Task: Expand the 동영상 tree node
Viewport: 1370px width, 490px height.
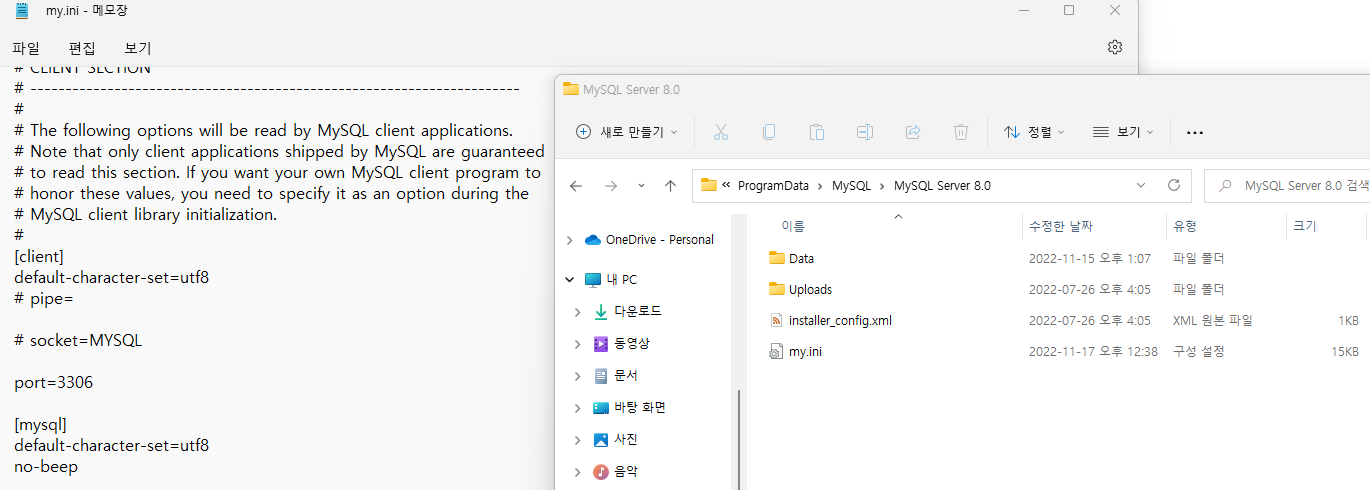Action: (578, 344)
